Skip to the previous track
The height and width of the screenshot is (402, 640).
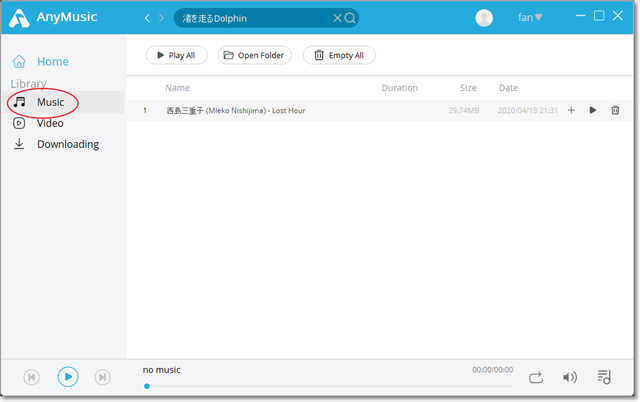click(32, 377)
